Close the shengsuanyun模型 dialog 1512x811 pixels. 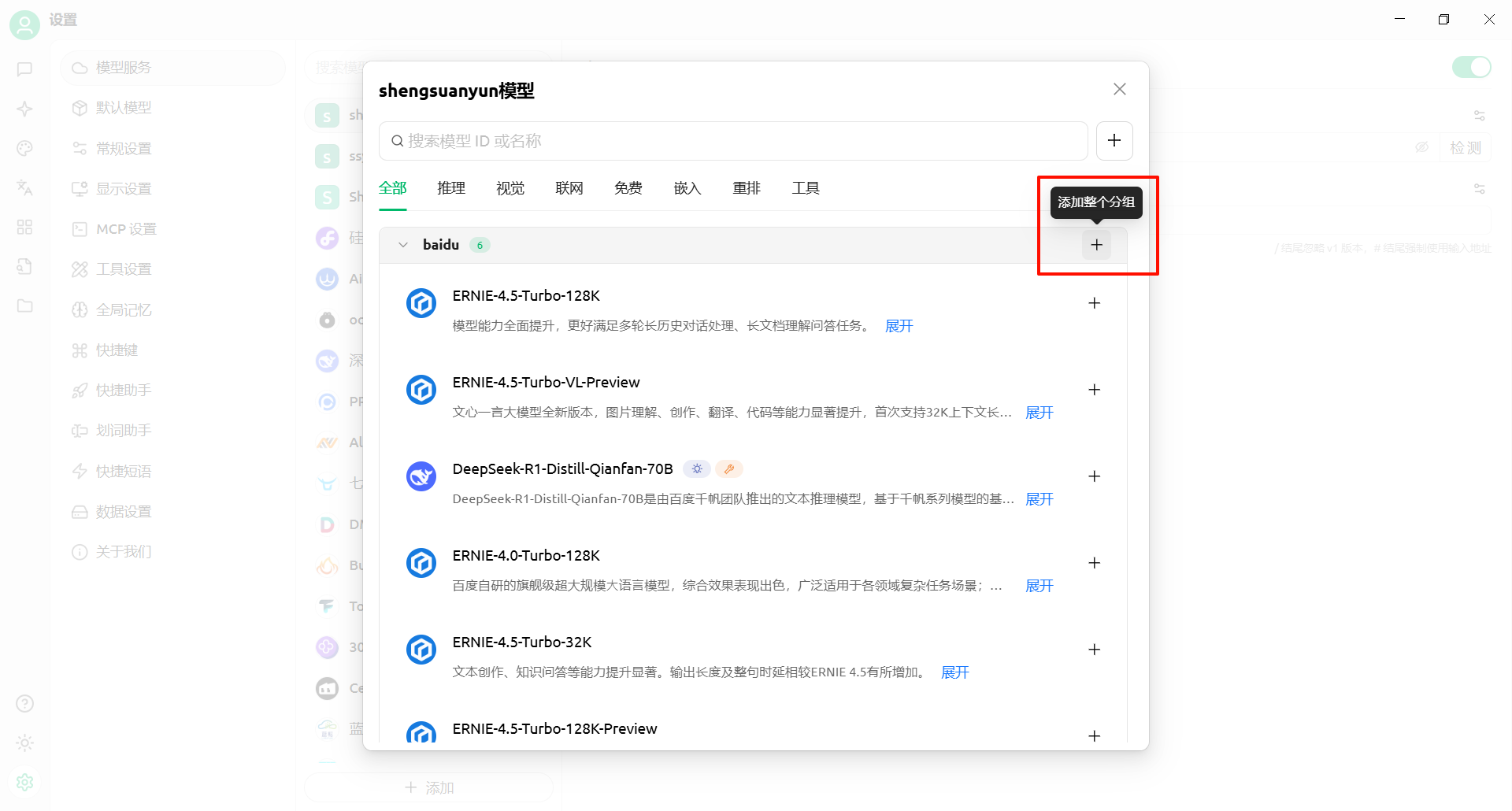tap(1120, 89)
